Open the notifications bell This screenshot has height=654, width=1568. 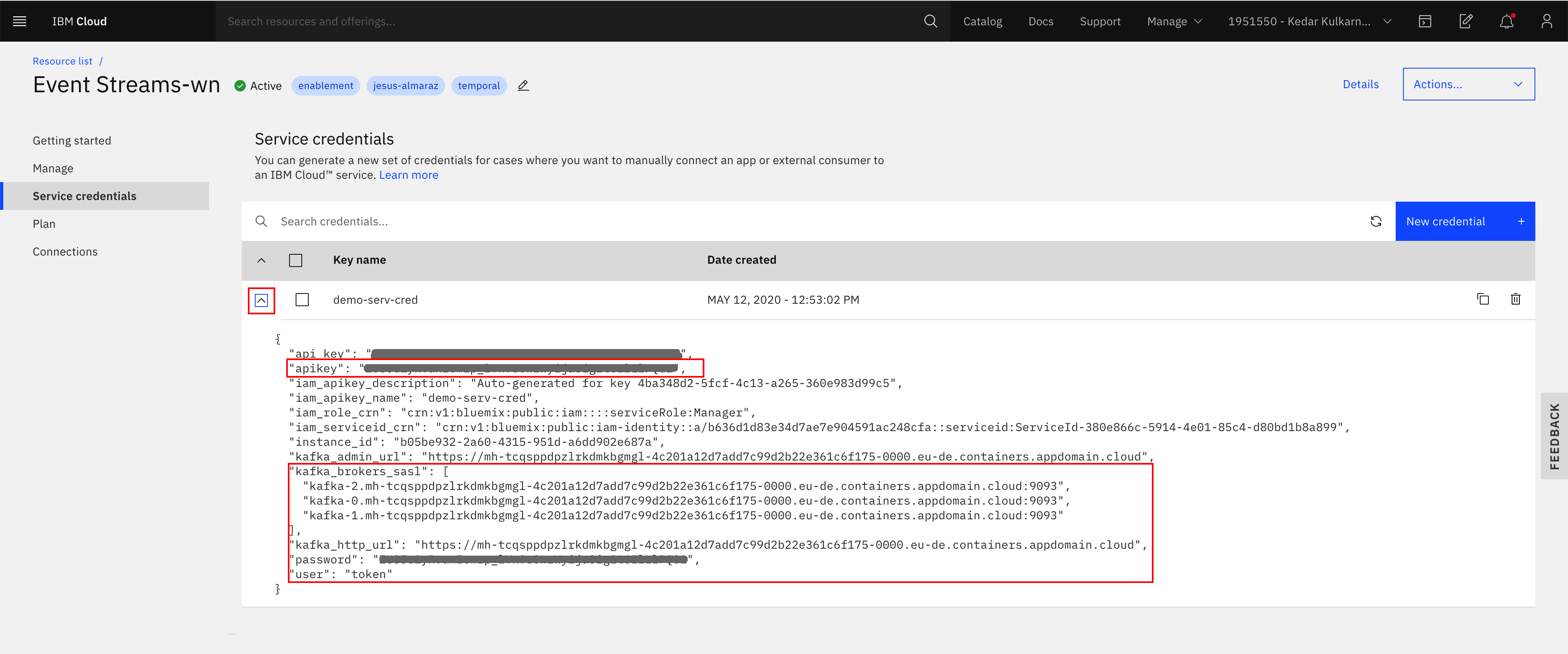point(1506,21)
